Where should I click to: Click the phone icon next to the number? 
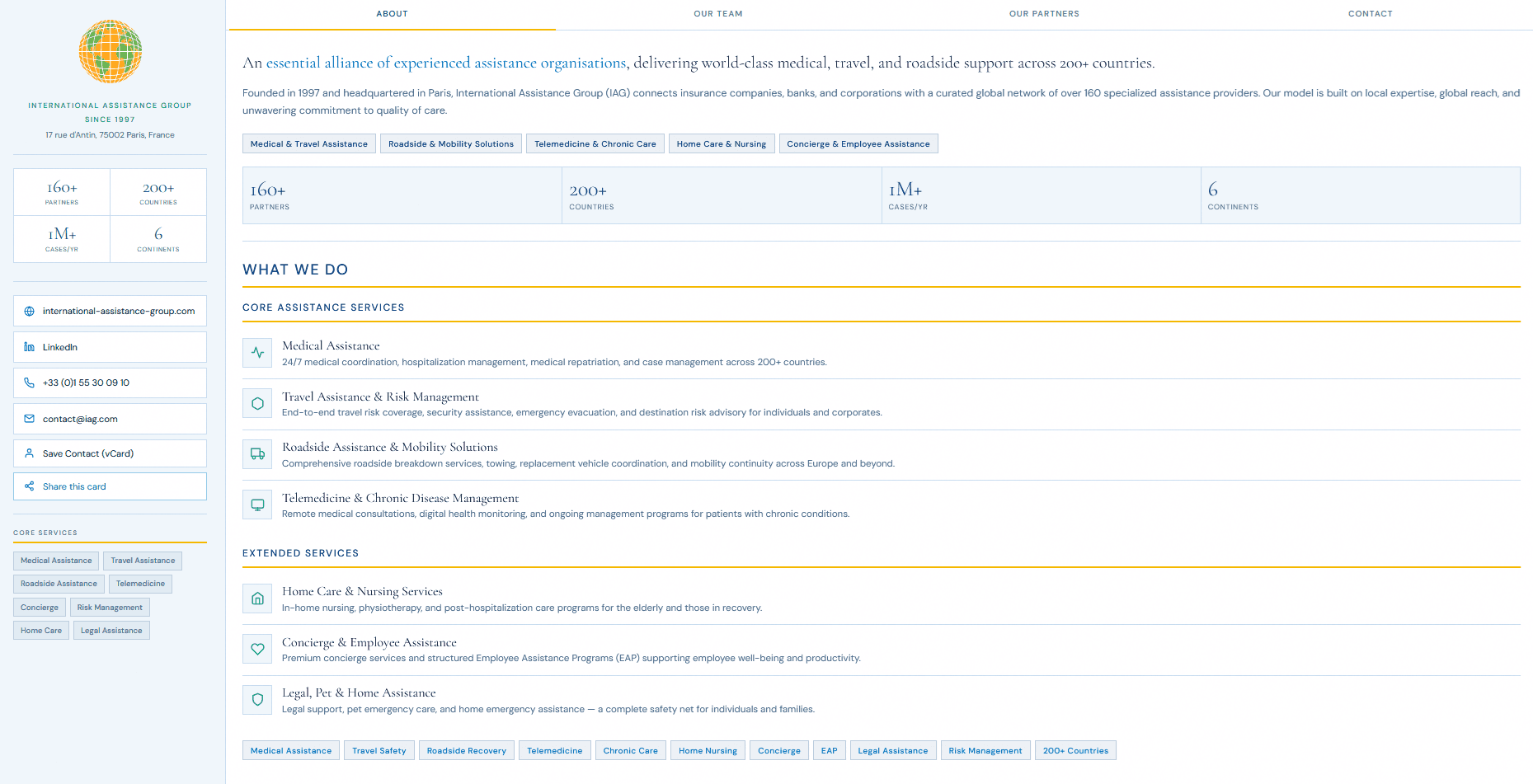coord(29,383)
